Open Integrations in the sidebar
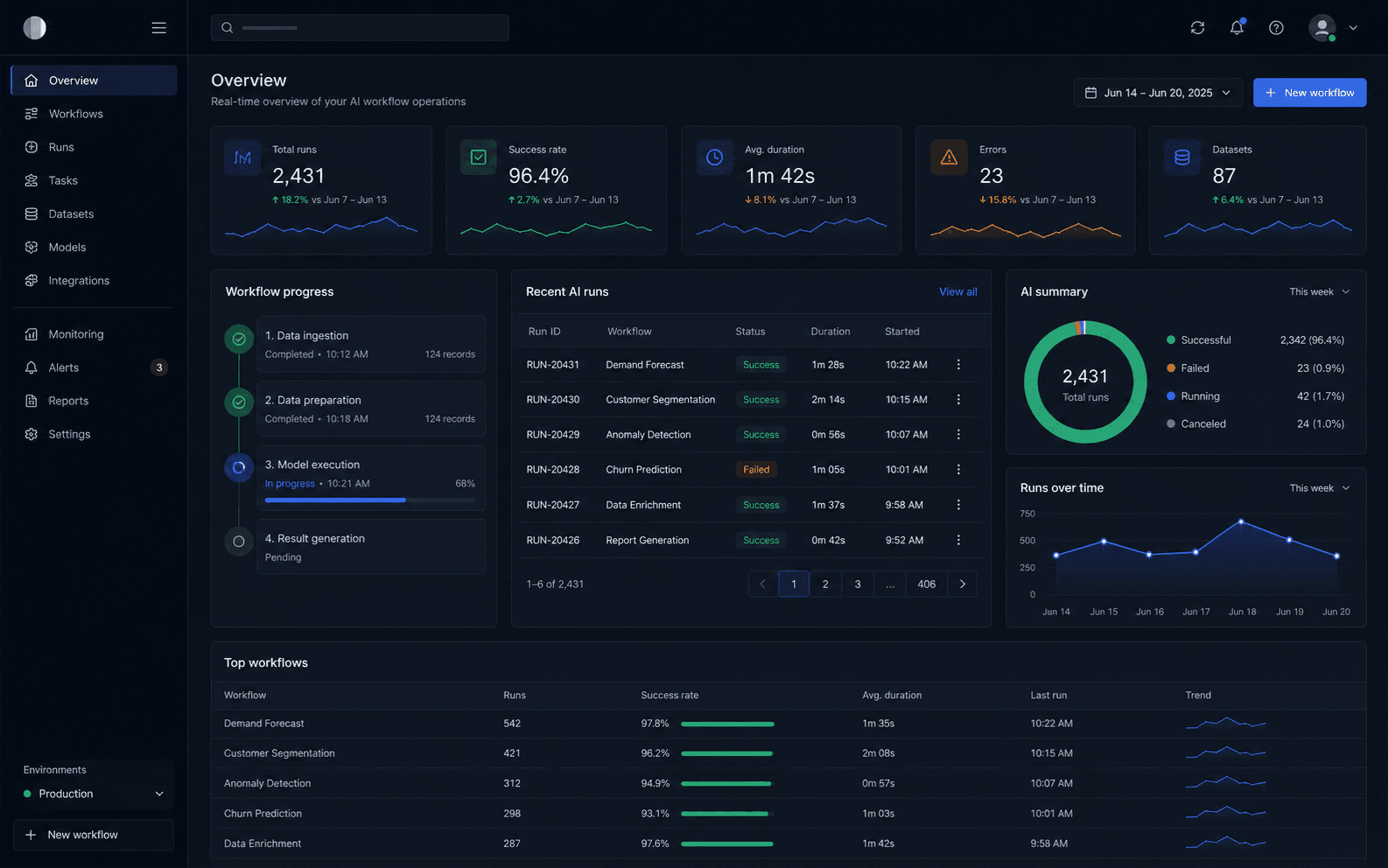 (94, 281)
